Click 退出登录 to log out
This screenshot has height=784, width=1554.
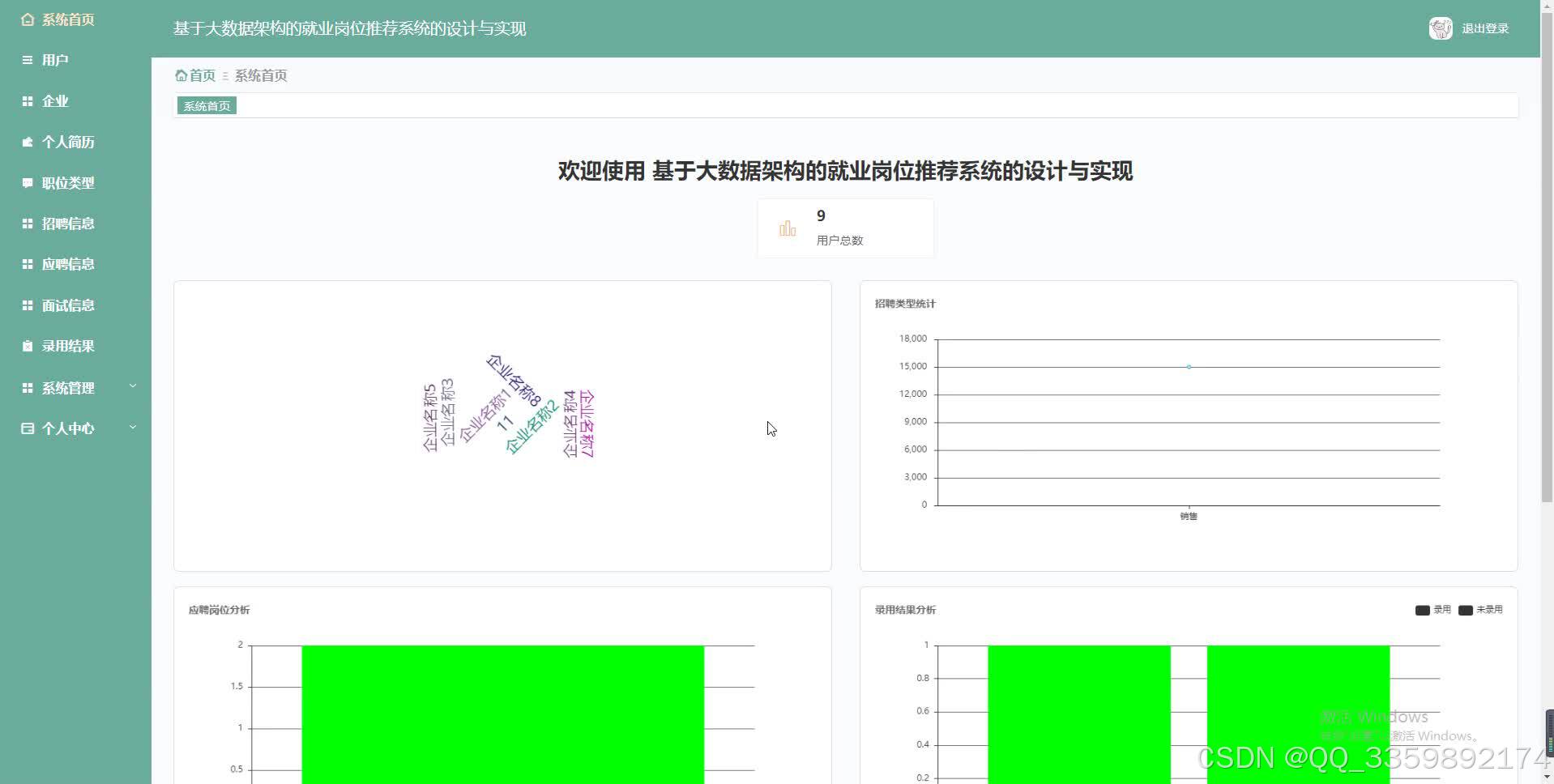[1485, 28]
